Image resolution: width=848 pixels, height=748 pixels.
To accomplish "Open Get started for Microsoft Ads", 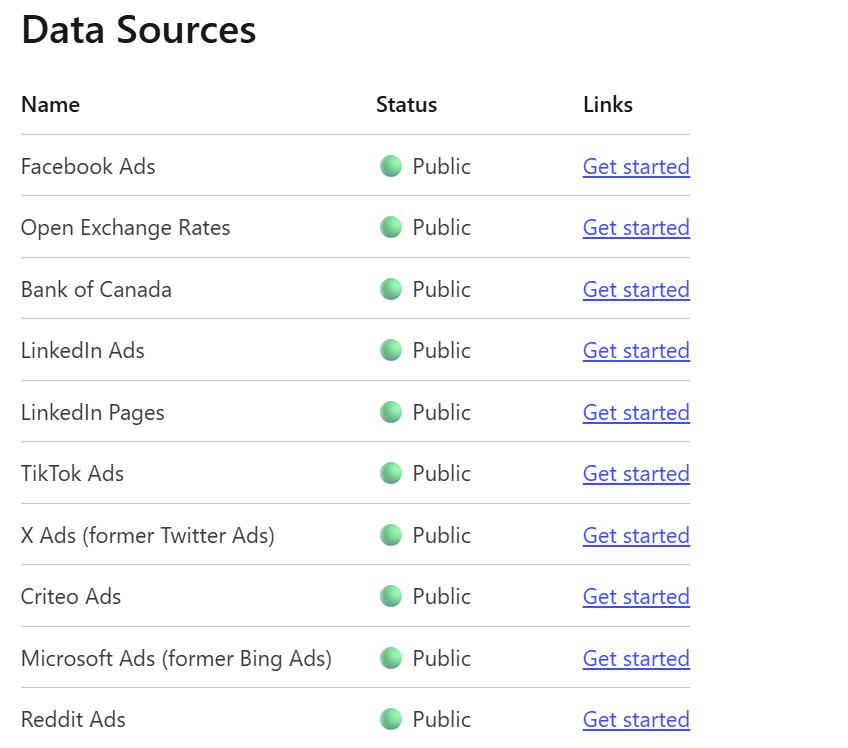I will (636, 658).
